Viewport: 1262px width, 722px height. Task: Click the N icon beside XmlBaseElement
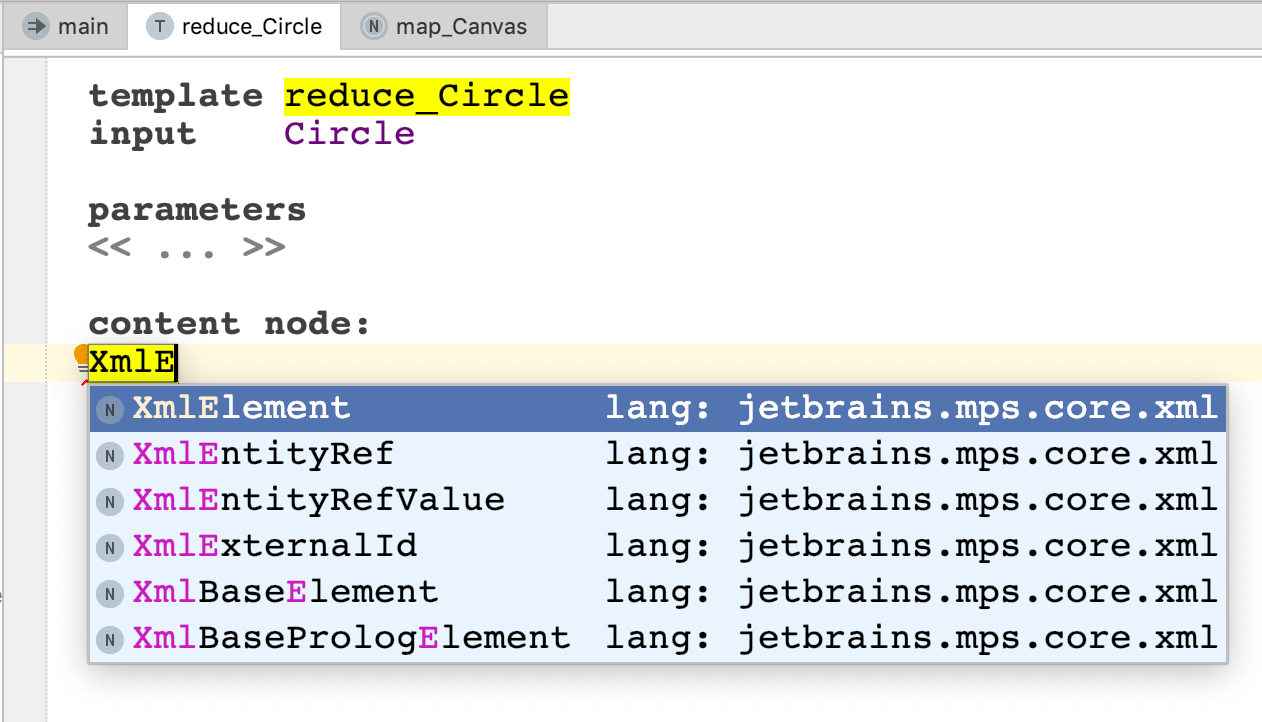(x=110, y=593)
